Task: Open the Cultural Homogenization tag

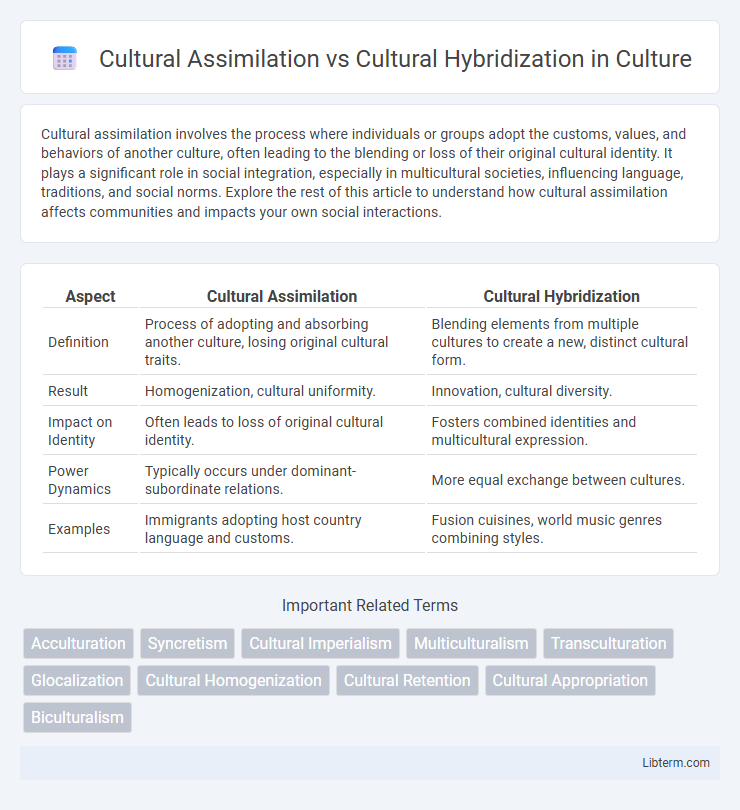Action: pyautogui.click(x=234, y=680)
